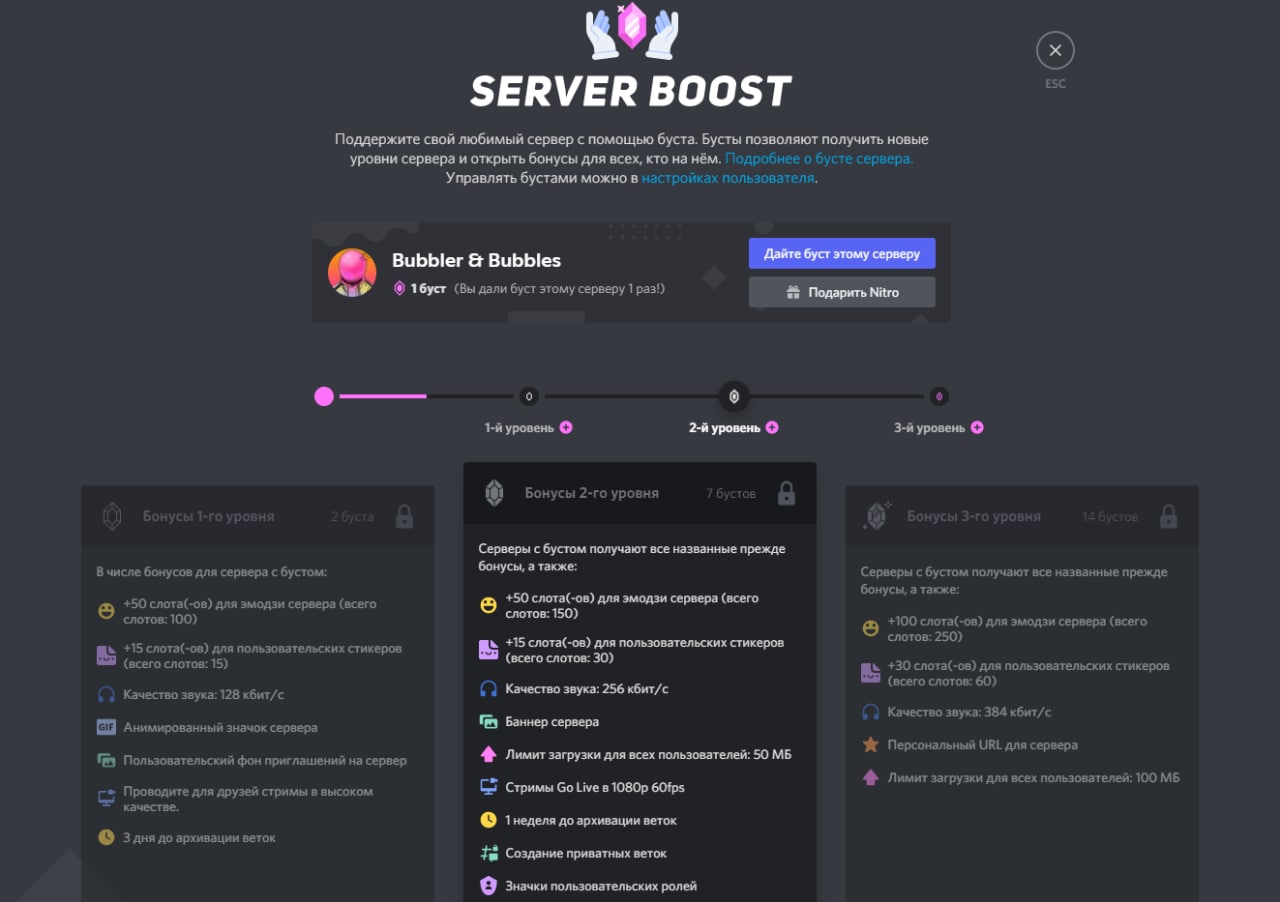
Task: Click the 'Bubbler & Bubbles' server name
Action: pyautogui.click(x=476, y=260)
